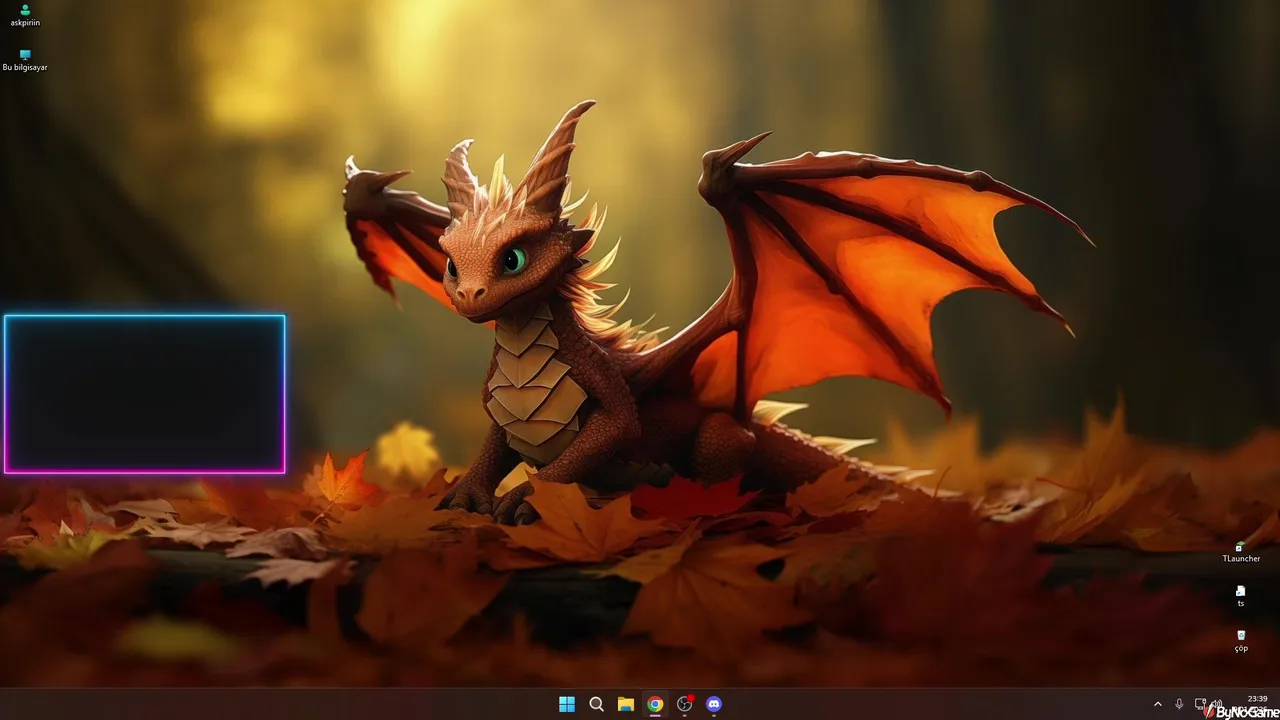Open the Windows Start menu
This screenshot has height=720, width=1280.
[x=567, y=704]
